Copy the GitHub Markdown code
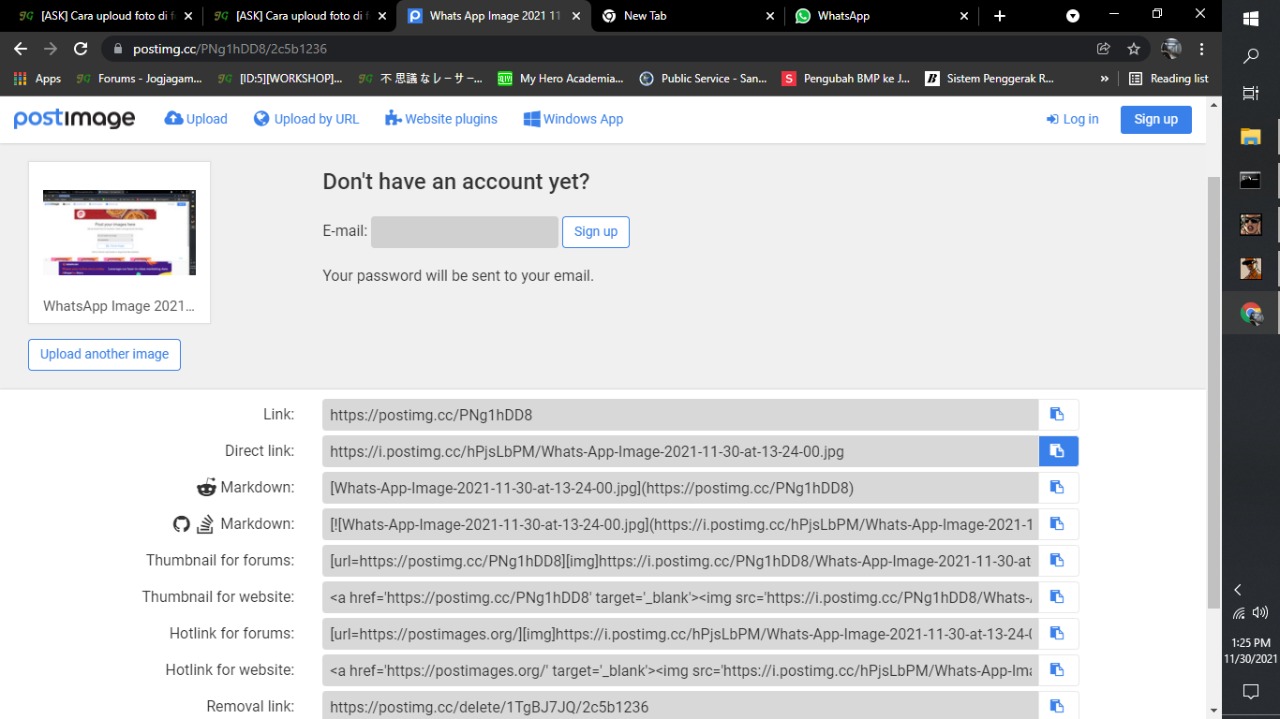This screenshot has height=719, width=1280. click(1058, 524)
